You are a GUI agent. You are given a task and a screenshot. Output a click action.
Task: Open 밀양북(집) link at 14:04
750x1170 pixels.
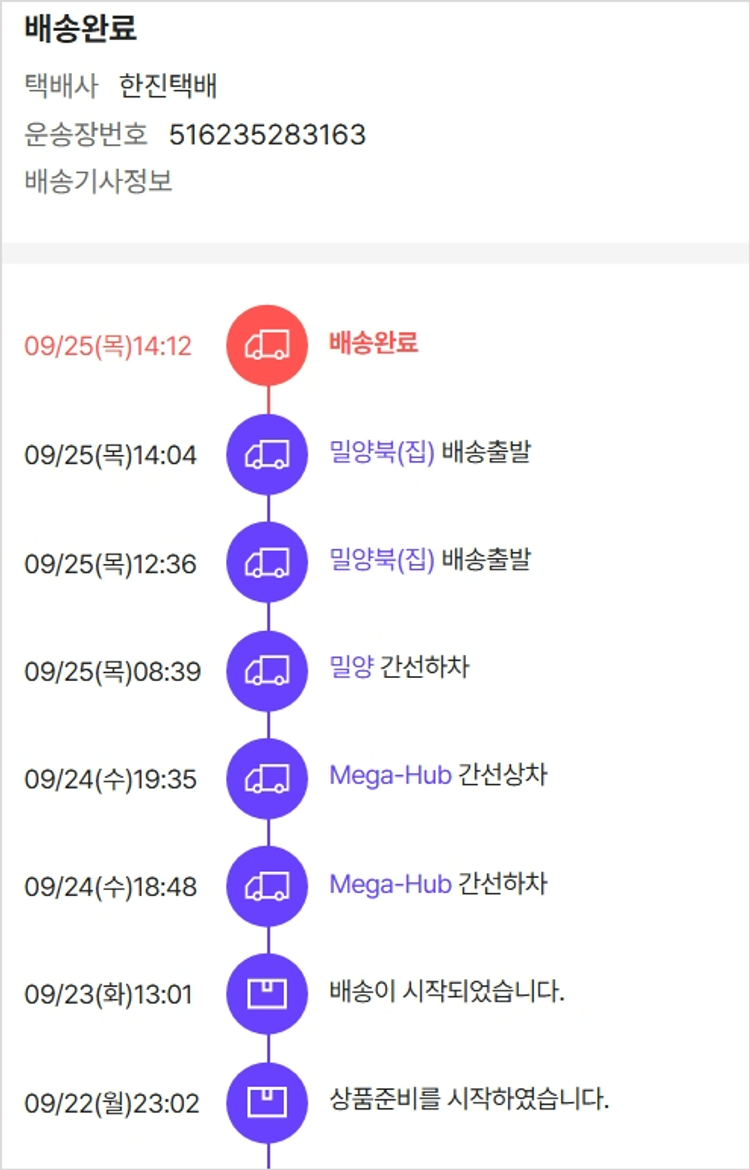pyautogui.click(x=381, y=452)
